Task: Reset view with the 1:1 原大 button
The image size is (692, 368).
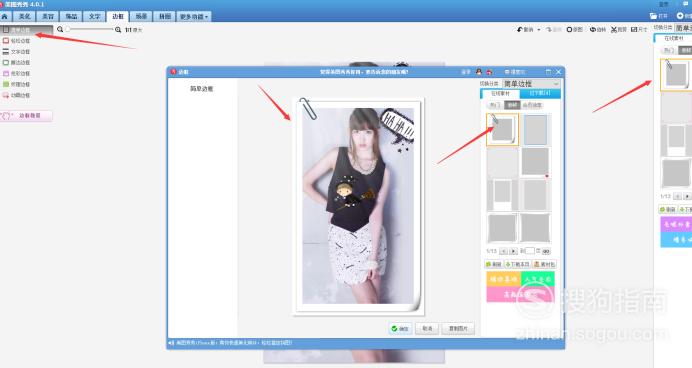Action: pyautogui.click(x=133, y=30)
